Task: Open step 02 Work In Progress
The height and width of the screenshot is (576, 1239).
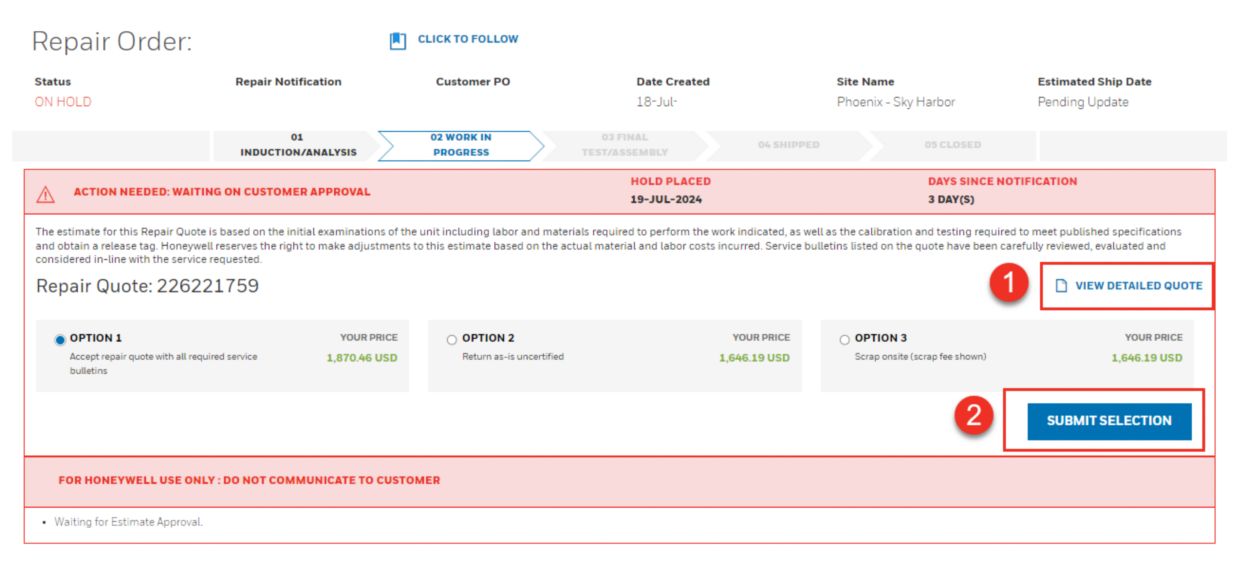Action: click(x=461, y=145)
